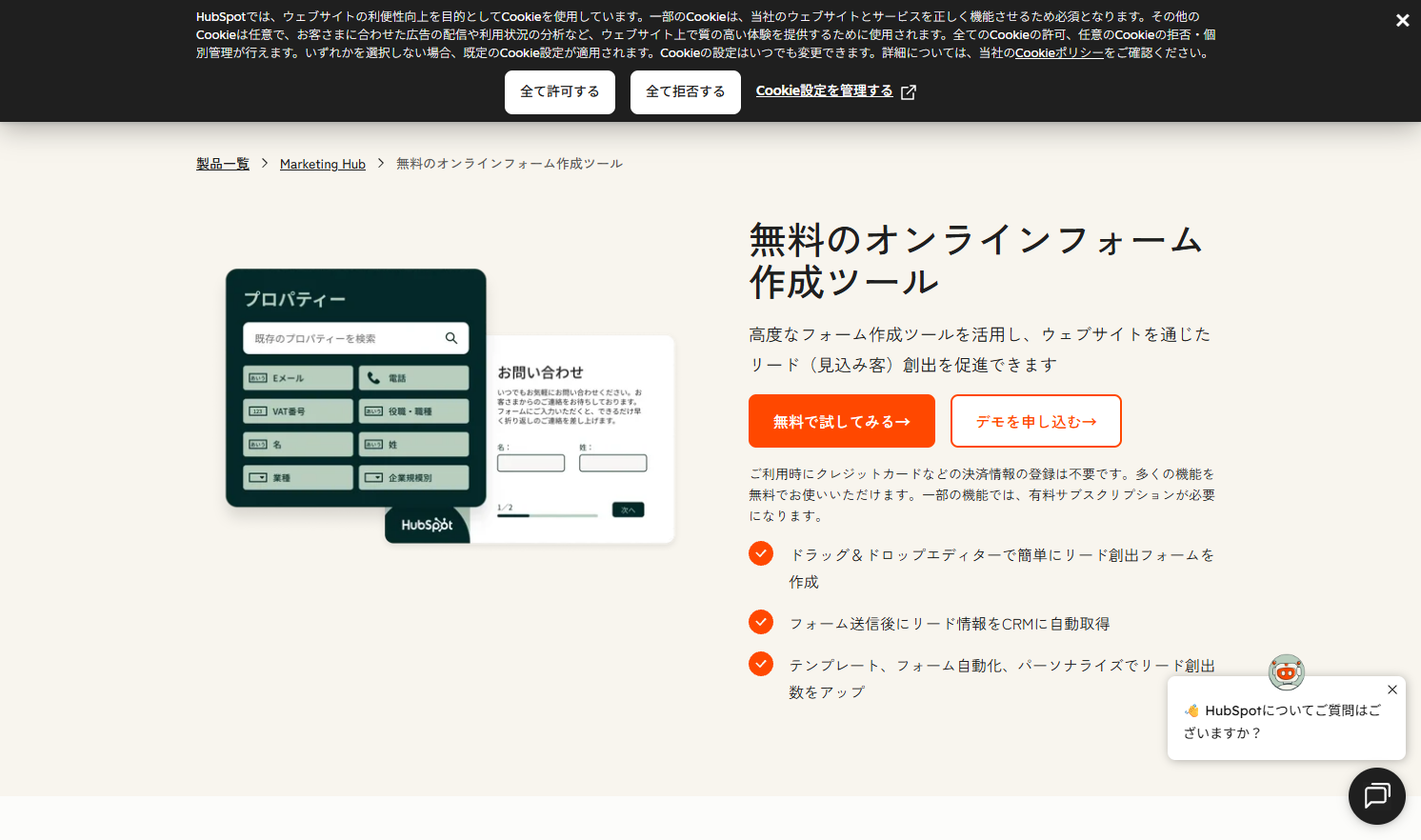Click フォーム送信後にリード情報をCRMに自動取得 text
Screen dimensions: 1421x840
tap(950, 624)
